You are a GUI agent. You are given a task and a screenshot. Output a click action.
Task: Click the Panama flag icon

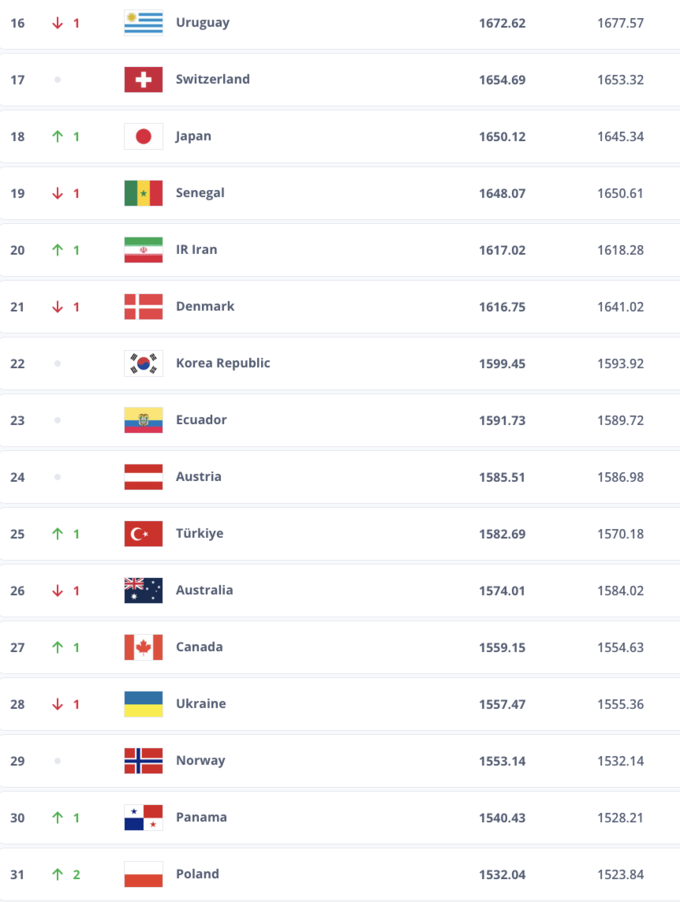click(x=143, y=817)
